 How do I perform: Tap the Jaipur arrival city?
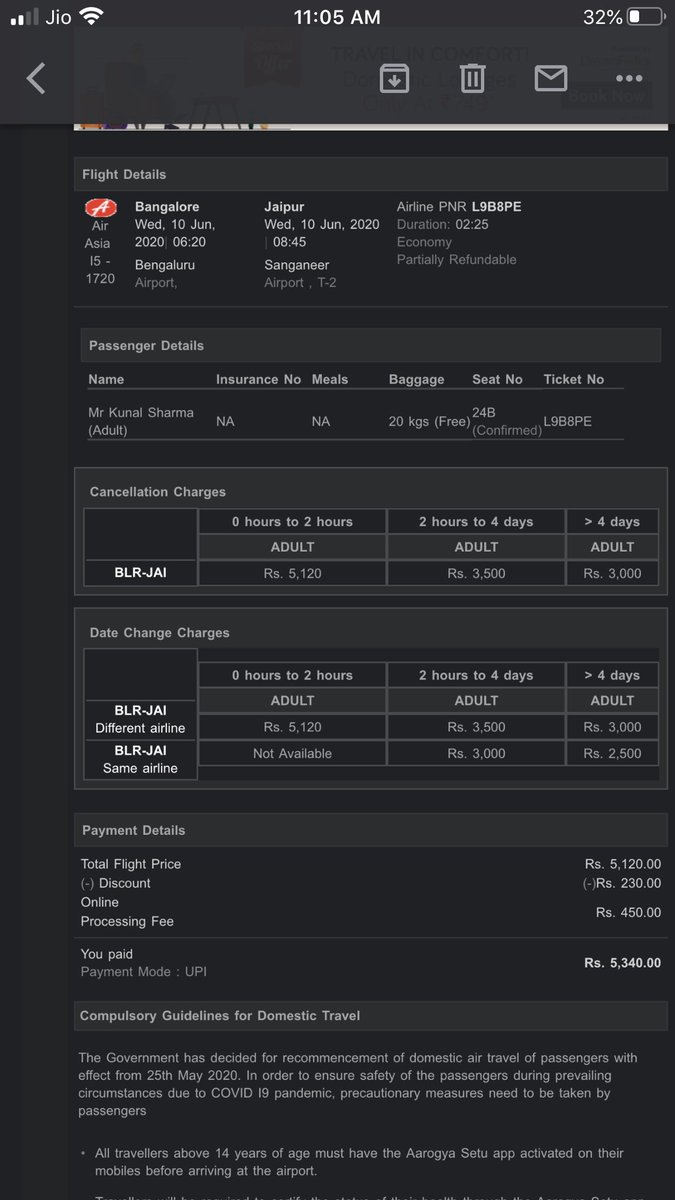tap(284, 207)
